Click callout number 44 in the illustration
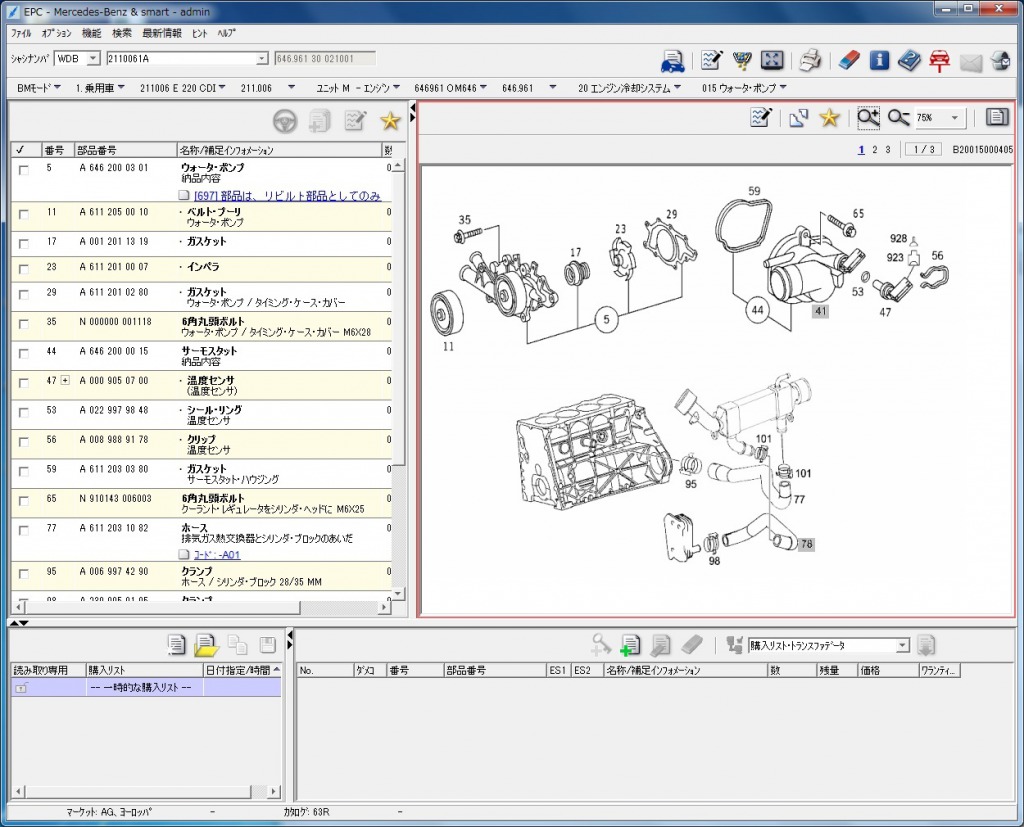The image size is (1024, 827). [x=757, y=310]
